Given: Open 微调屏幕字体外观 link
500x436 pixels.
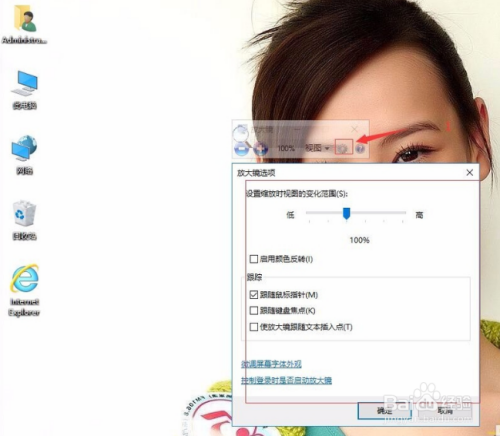Looking at the screenshot, I should tap(271, 364).
